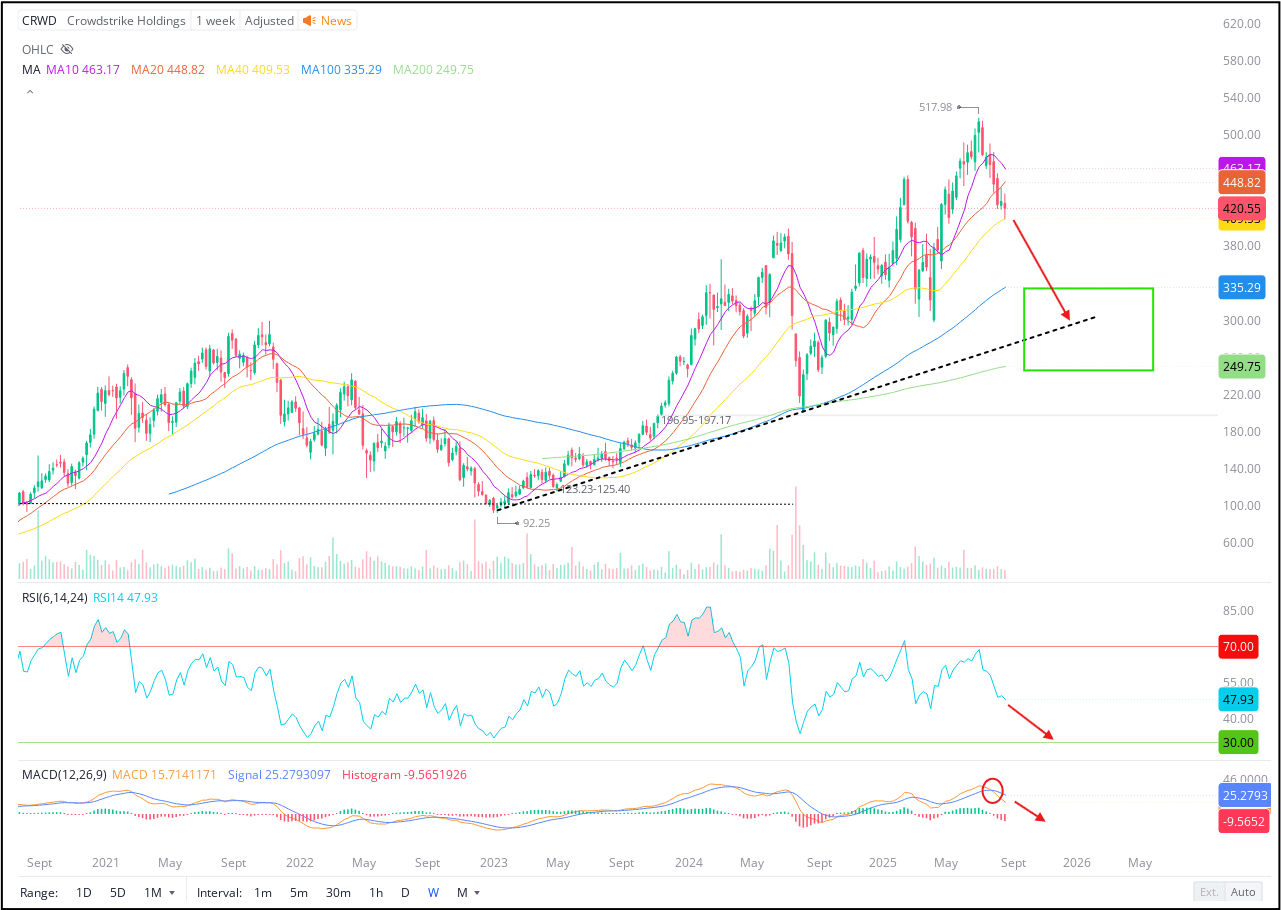
Task: Hide the OHLC display using the eye icon
Action: pos(66,49)
